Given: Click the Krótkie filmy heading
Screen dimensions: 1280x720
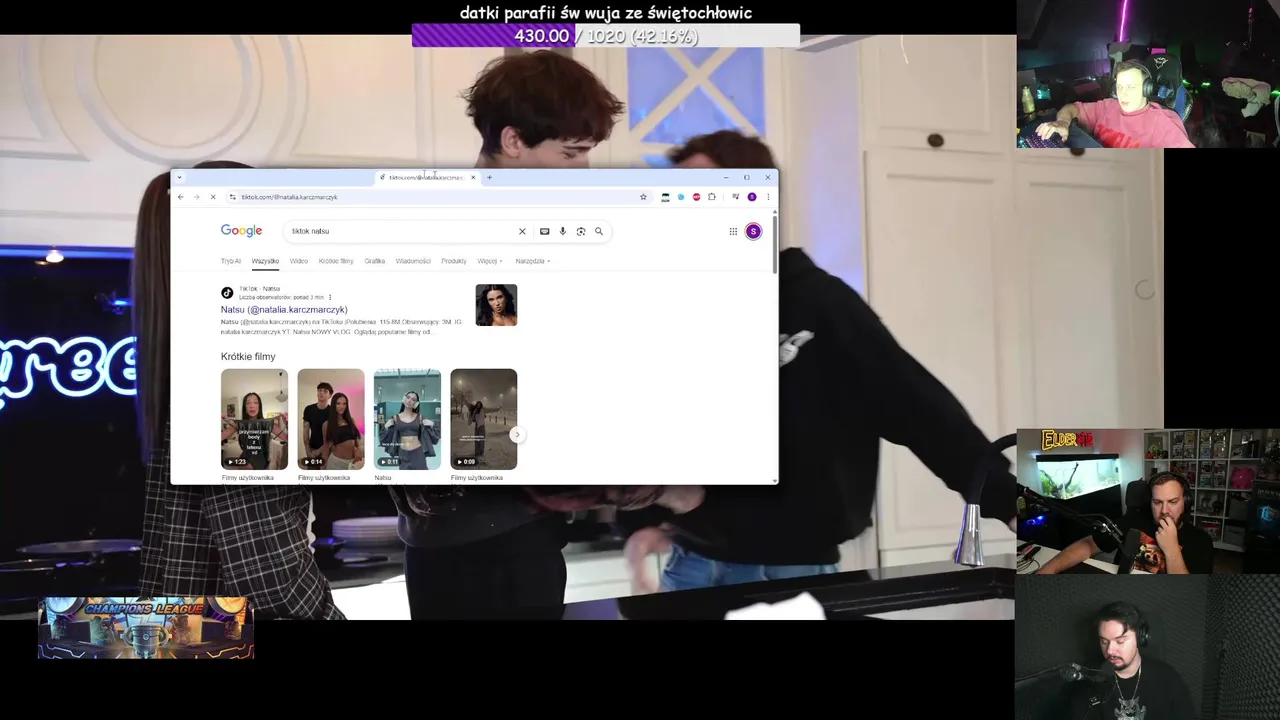Looking at the screenshot, I should (248, 357).
